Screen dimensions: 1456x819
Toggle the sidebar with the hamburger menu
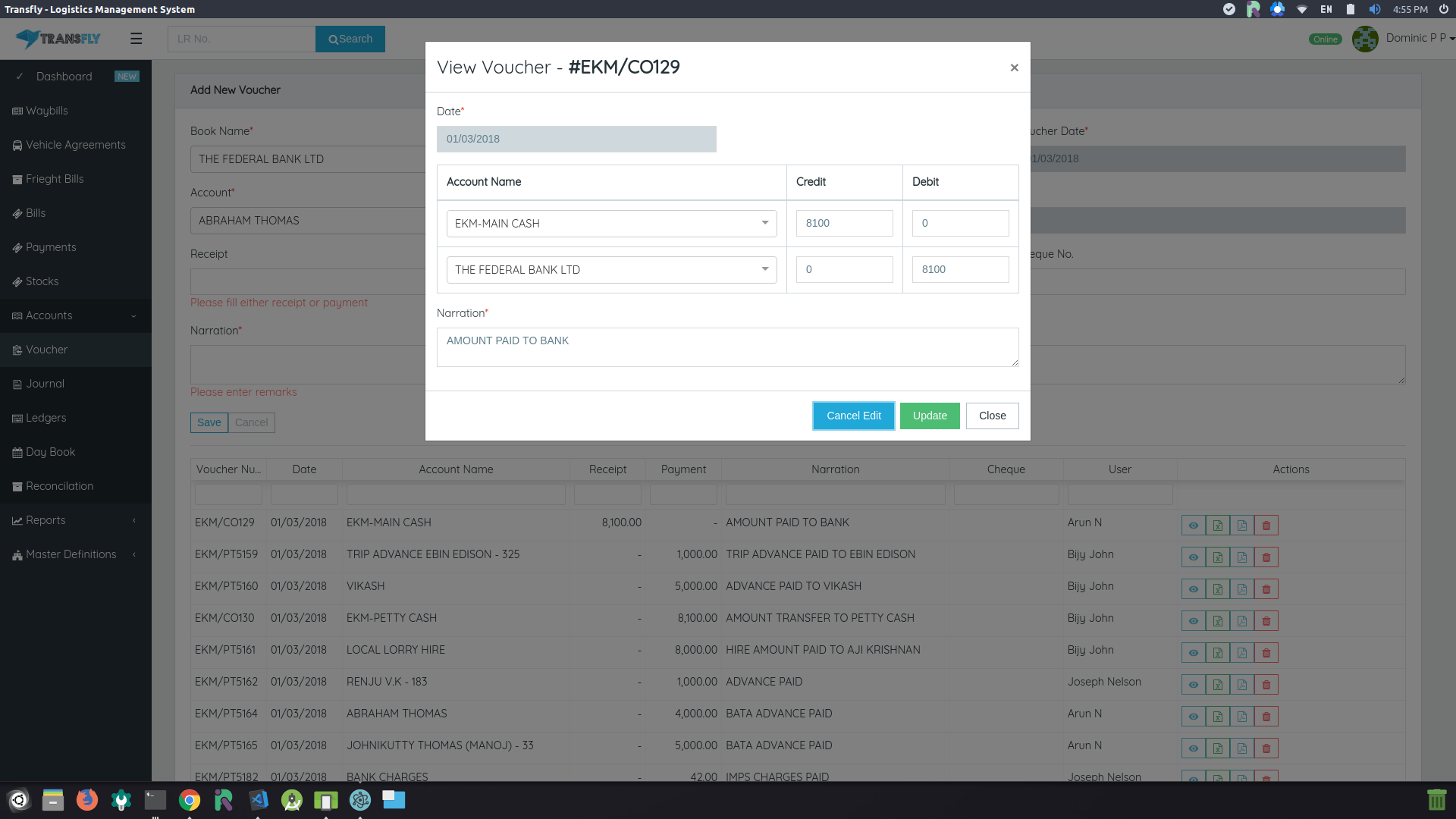tap(136, 39)
